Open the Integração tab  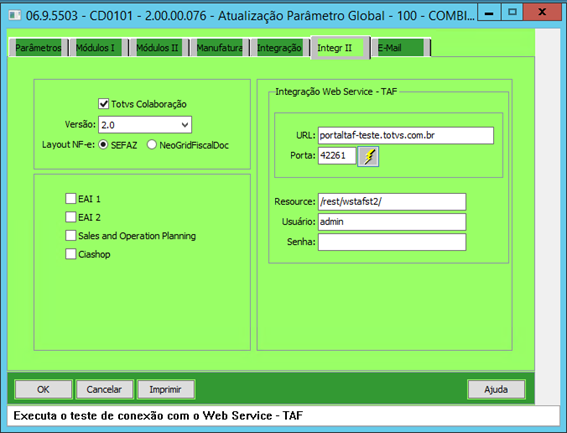click(x=280, y=48)
